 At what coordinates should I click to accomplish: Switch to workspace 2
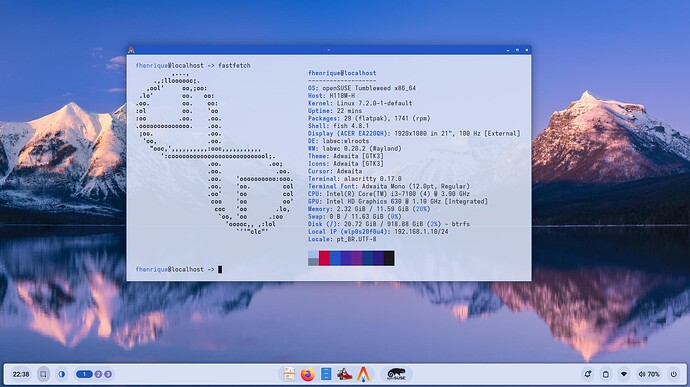(x=98, y=374)
